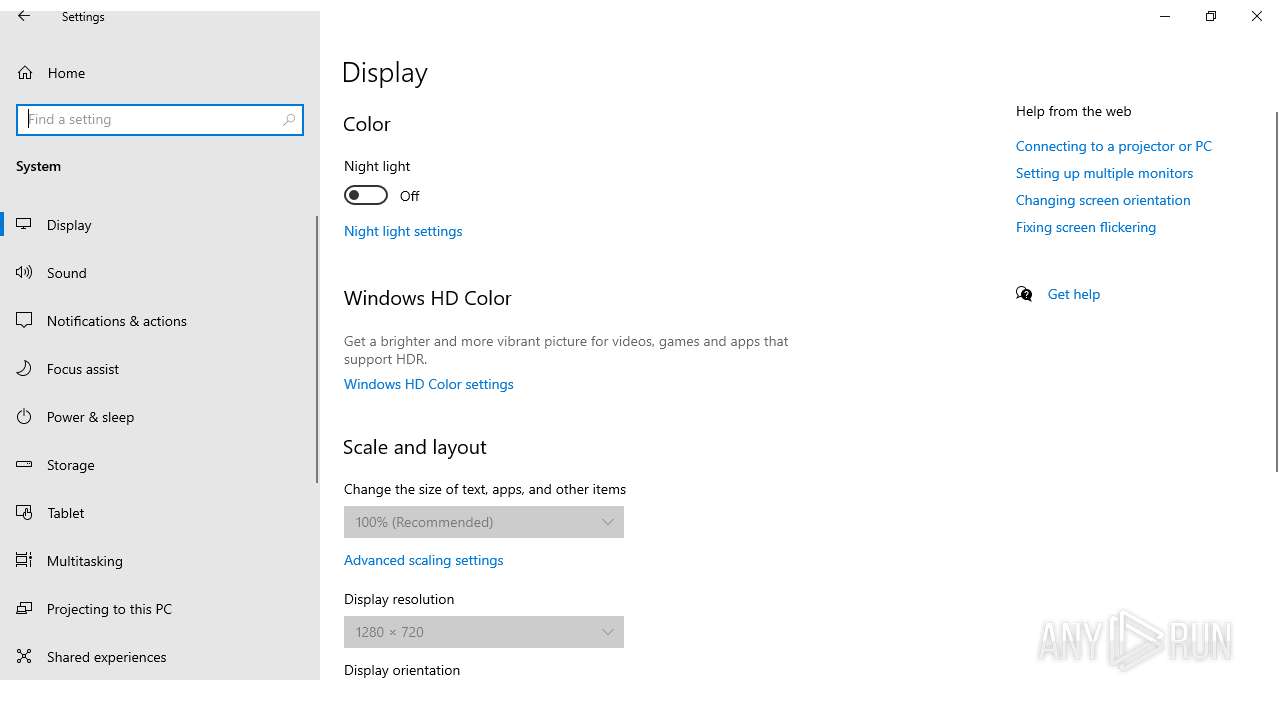
Task: Open Changing screen orientation help link
Action: point(1103,200)
